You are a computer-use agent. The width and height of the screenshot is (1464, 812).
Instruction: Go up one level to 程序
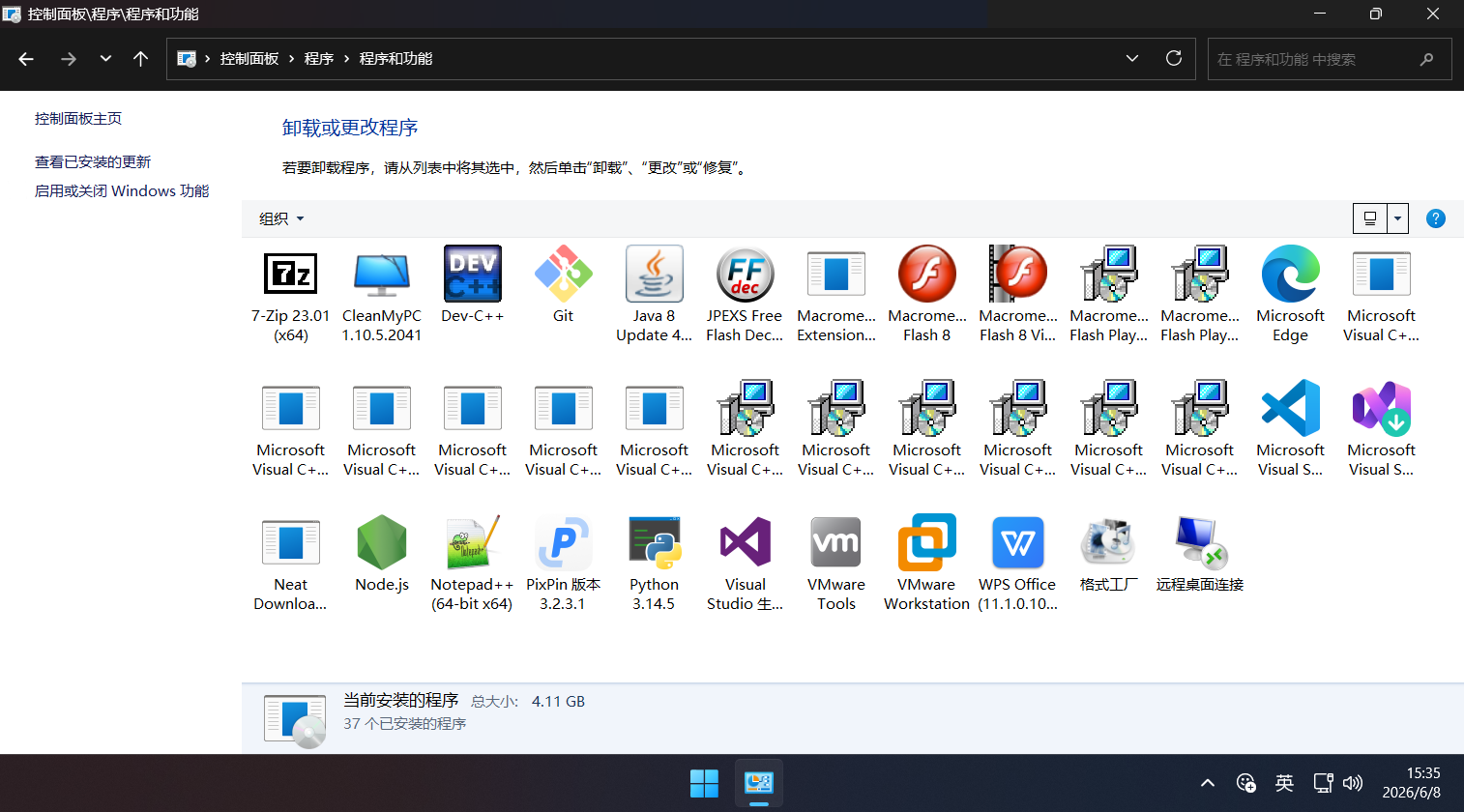140,59
